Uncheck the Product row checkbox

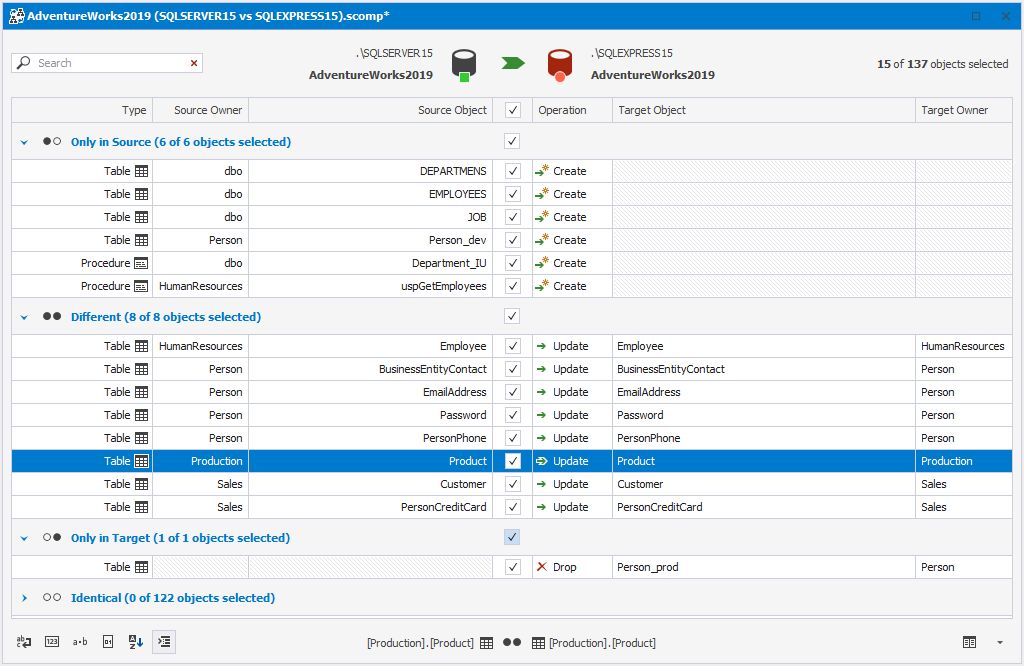(x=513, y=461)
